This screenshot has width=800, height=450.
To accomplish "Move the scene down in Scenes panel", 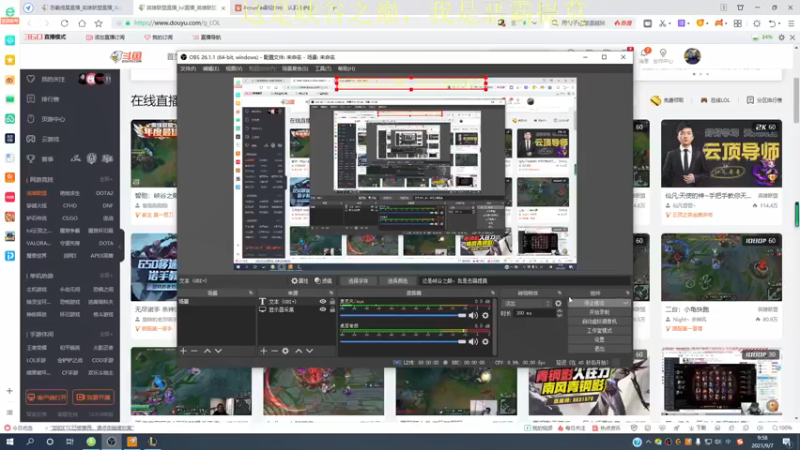I will (x=218, y=351).
